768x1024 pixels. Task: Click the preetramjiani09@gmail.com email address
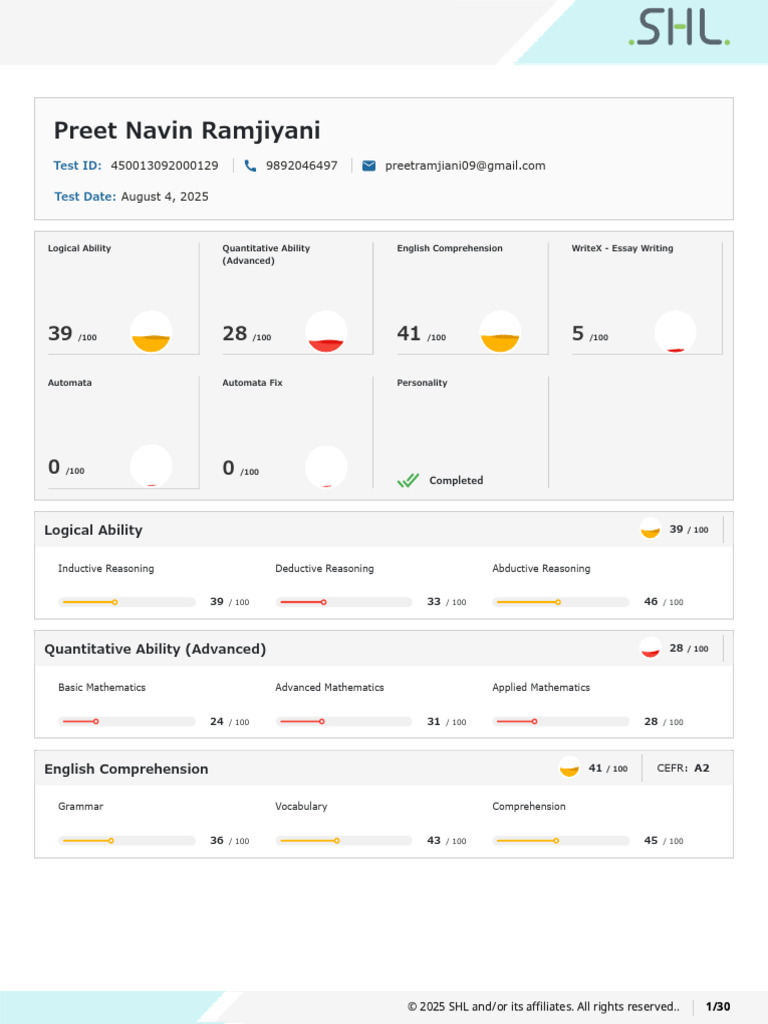click(x=465, y=166)
